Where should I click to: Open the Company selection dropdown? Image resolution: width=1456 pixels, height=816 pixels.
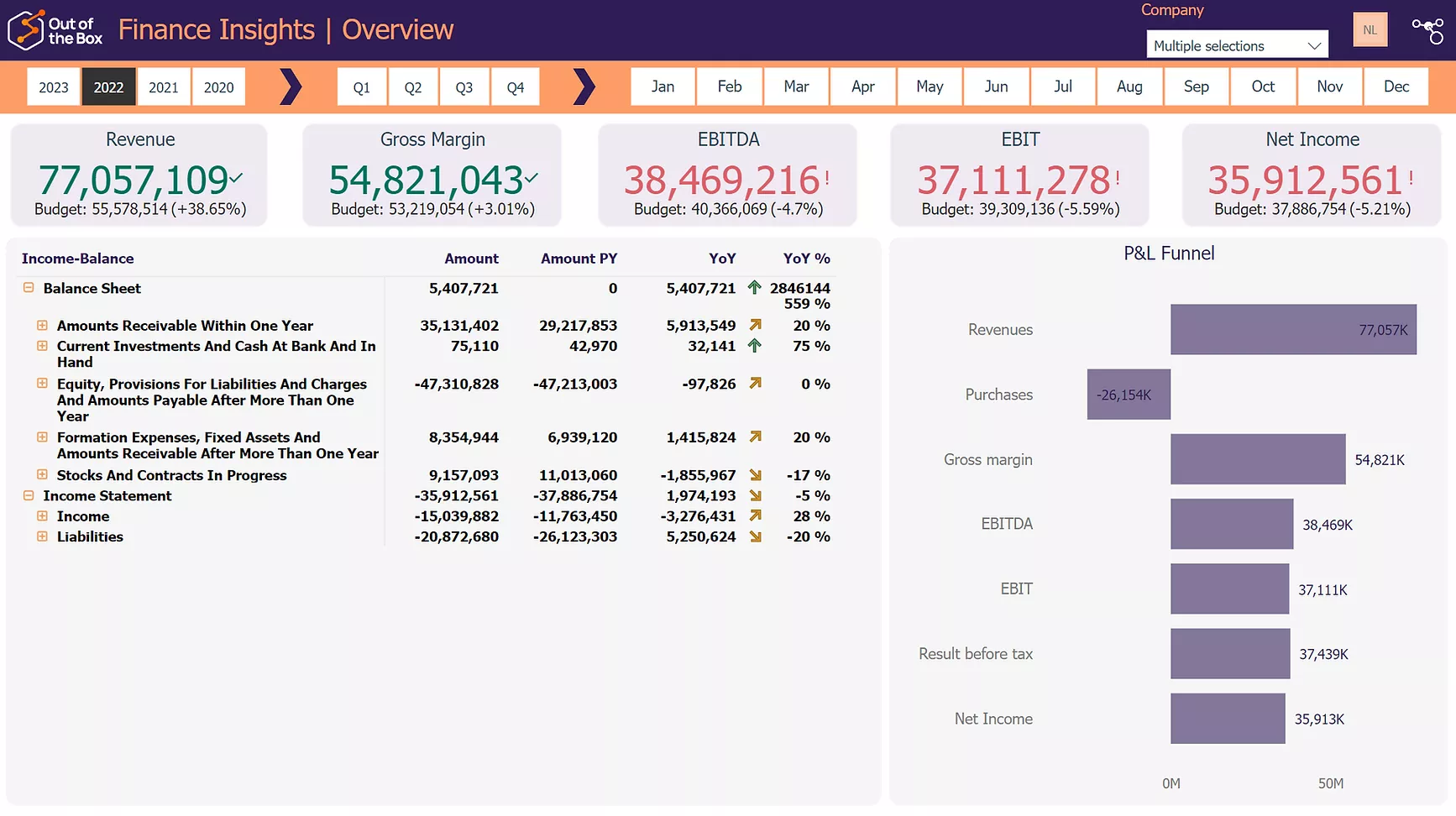(1237, 45)
